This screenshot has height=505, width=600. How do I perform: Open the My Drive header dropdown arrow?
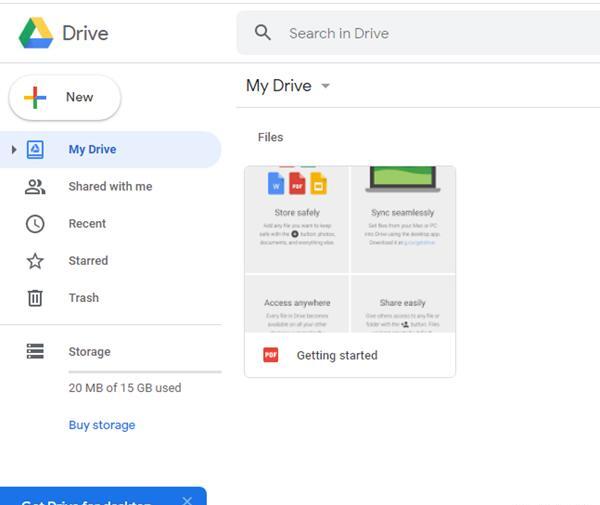tap(325, 86)
